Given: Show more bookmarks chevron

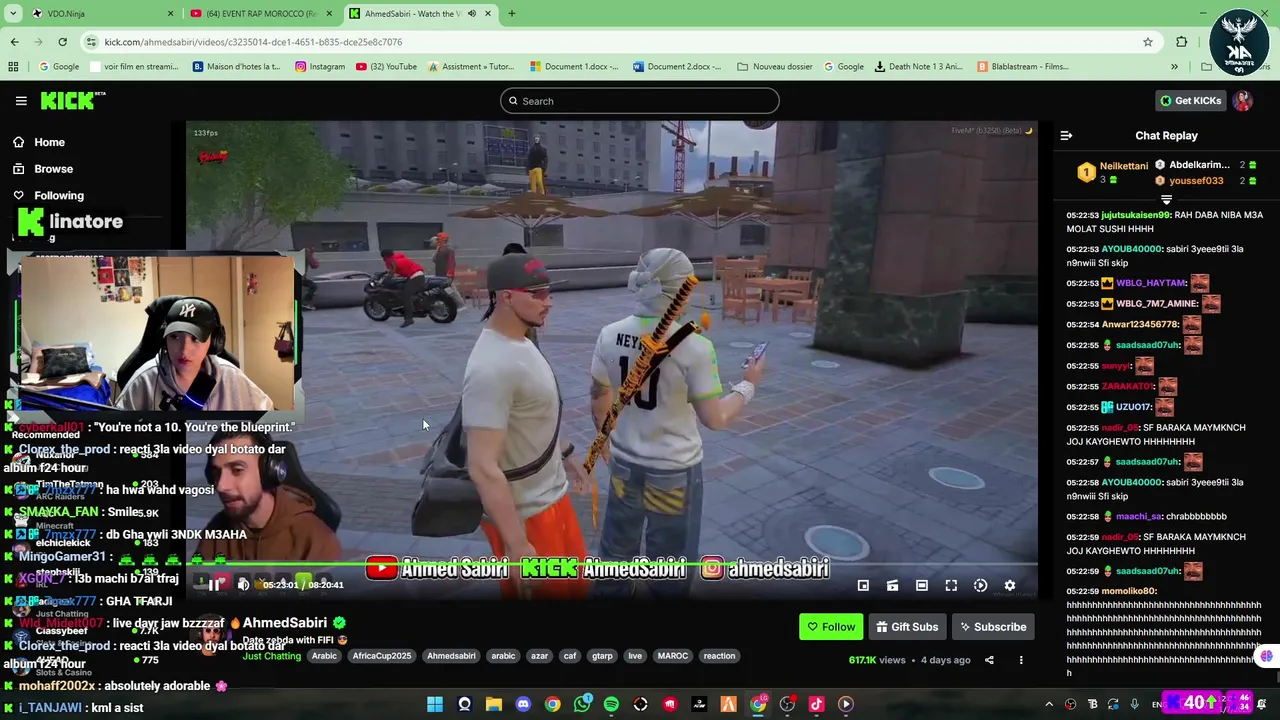Looking at the screenshot, I should click(x=1174, y=67).
